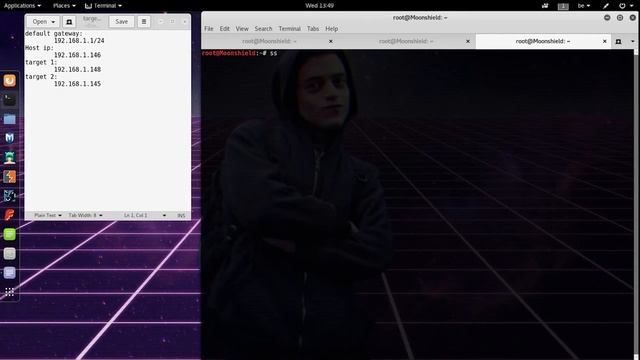Open terminal tab list dropdown arrow
640x360 pixels.
coord(632,41)
